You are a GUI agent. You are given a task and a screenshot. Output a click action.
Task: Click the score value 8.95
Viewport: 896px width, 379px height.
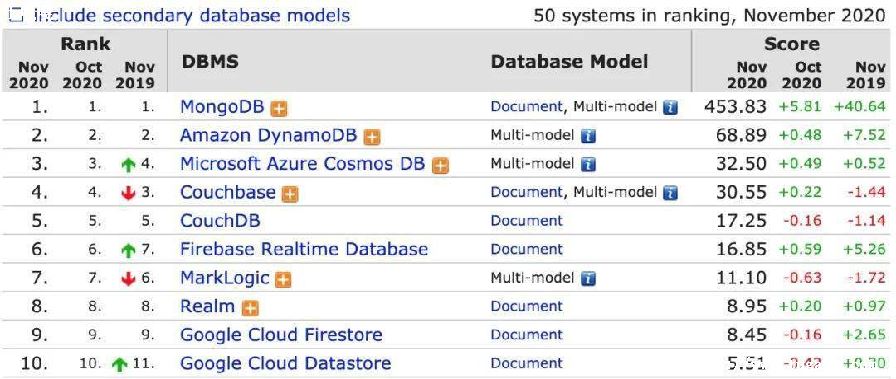(x=746, y=306)
